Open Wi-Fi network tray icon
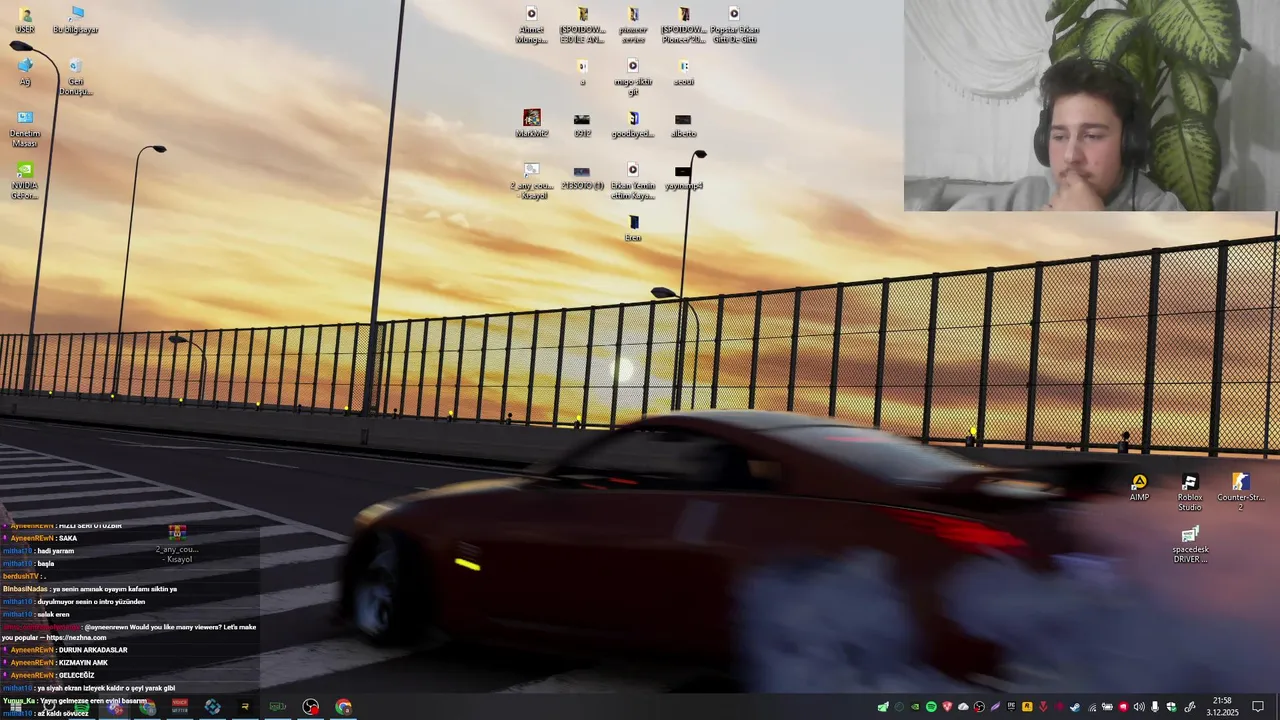Viewport: 1280px width, 720px height. [x=1092, y=707]
